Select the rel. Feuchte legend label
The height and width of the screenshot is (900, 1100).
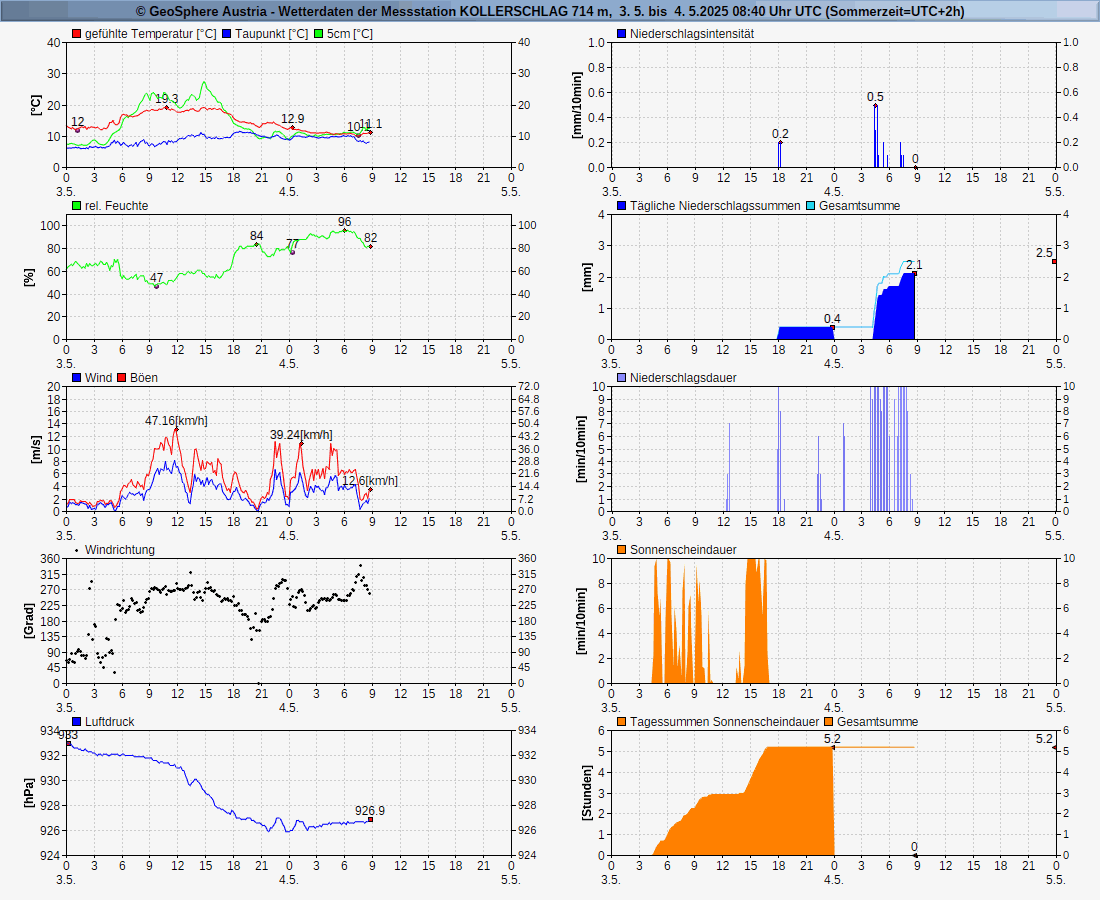[116, 206]
